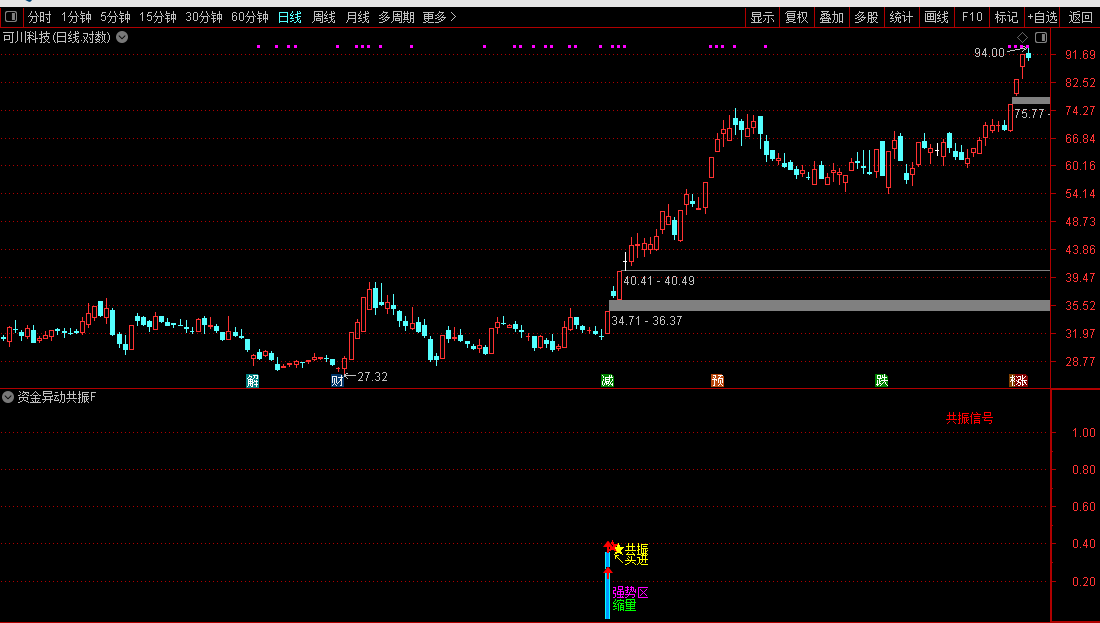Click the 返回 back button

(1080, 17)
